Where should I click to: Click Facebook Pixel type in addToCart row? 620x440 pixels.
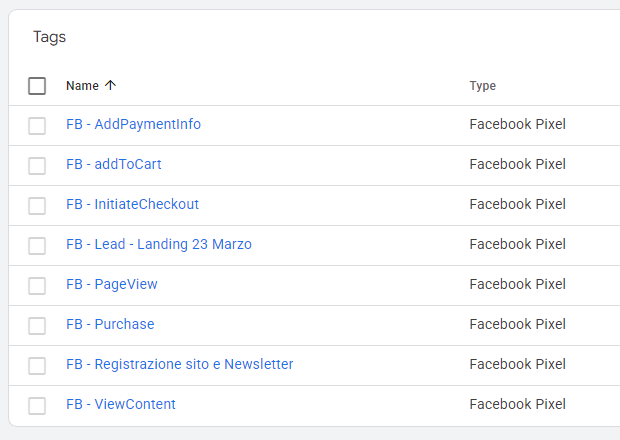517,164
